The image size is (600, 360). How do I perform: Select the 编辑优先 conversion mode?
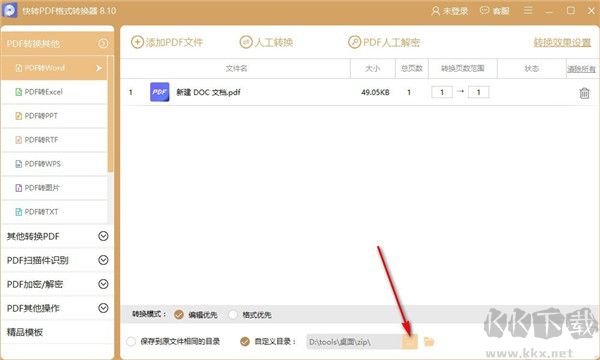click(x=179, y=315)
